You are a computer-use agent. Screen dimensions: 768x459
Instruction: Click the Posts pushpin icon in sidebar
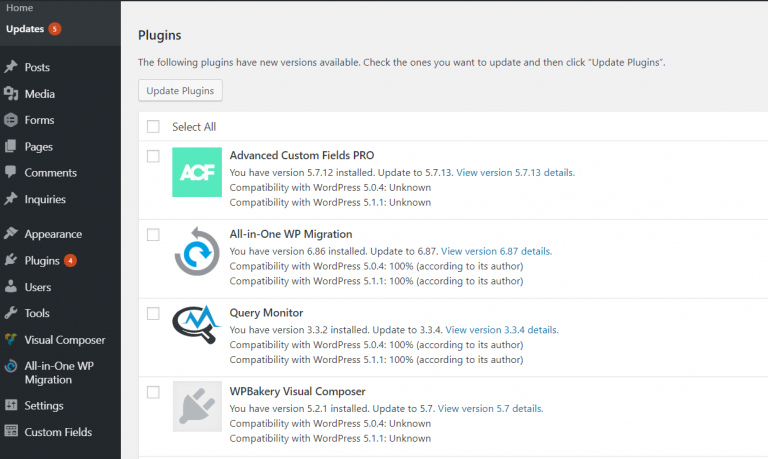click(11, 67)
